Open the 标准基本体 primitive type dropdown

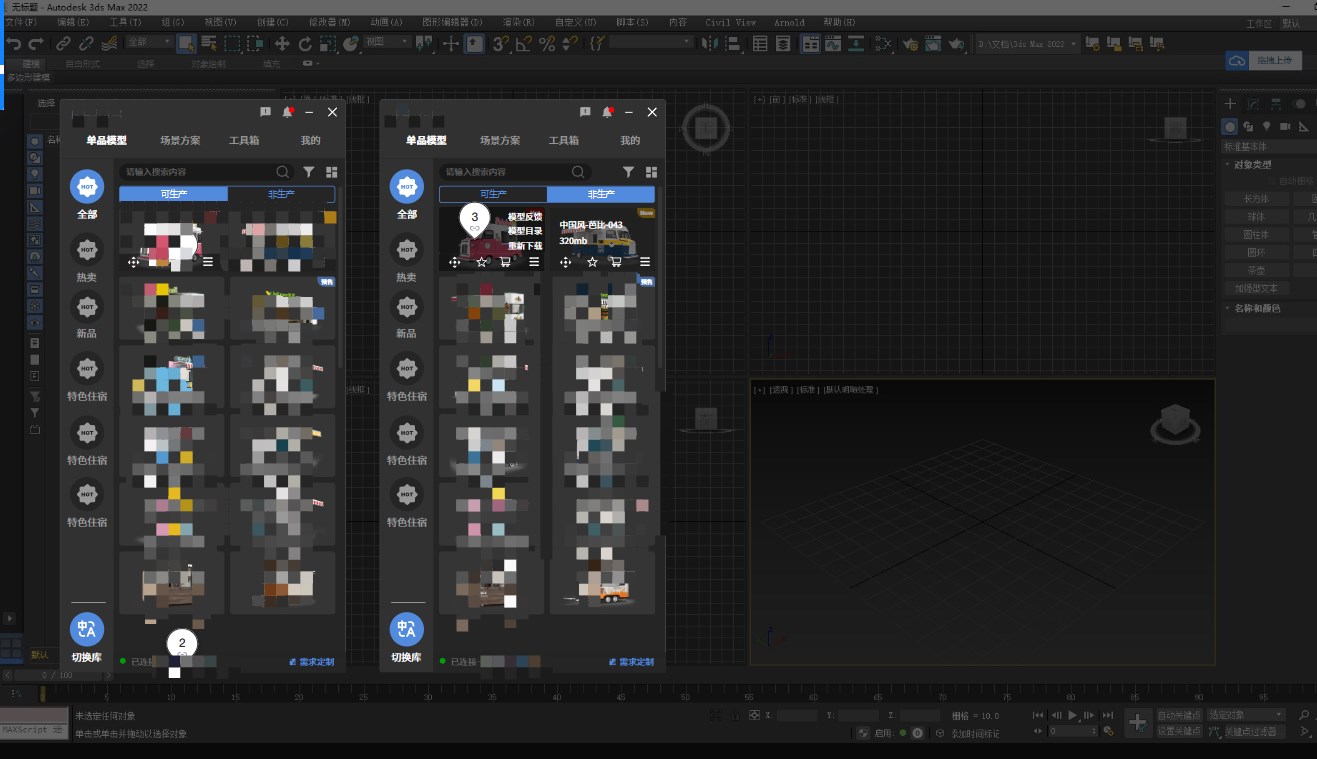[x=1269, y=146]
